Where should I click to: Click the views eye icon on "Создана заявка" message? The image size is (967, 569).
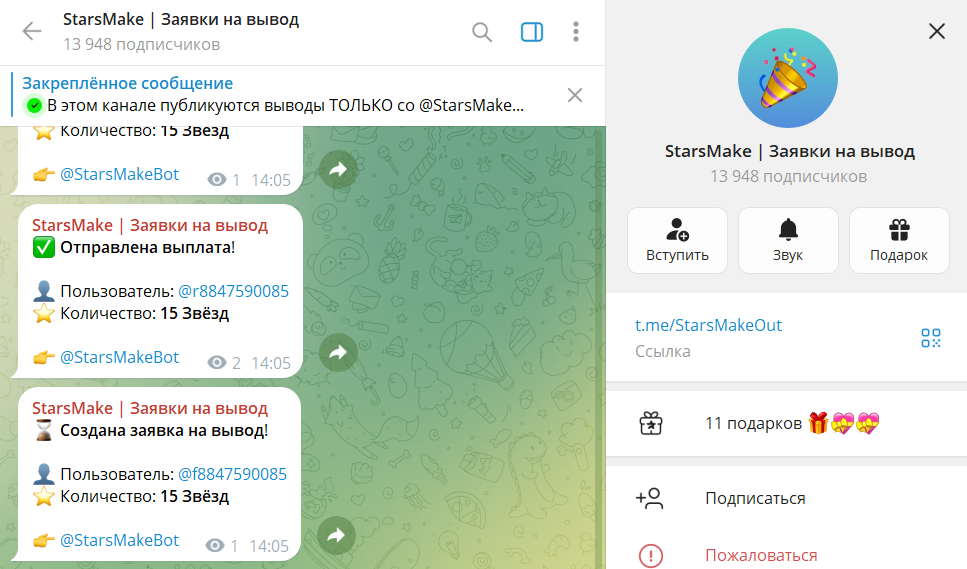pyautogui.click(x=215, y=546)
